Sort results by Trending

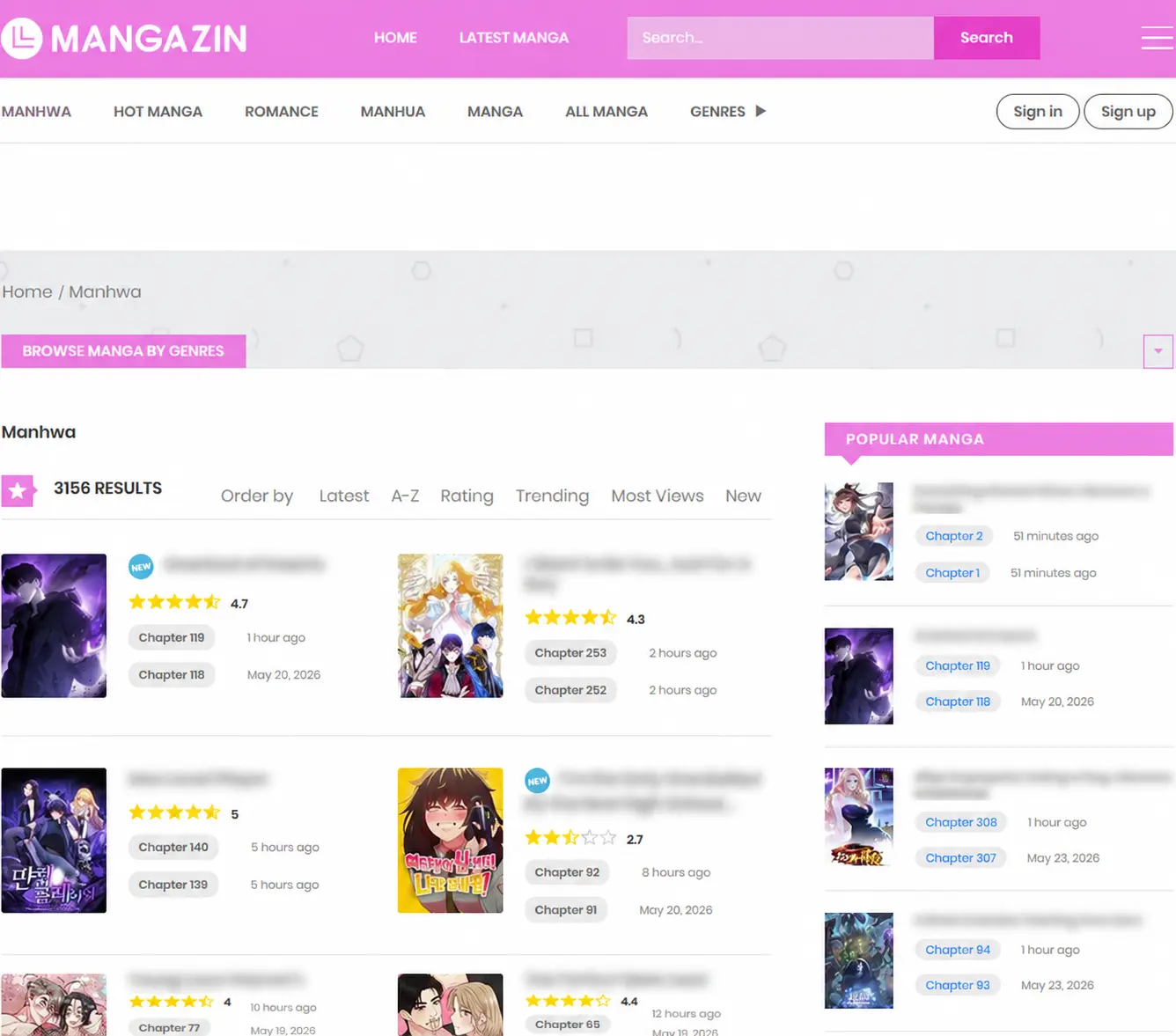(x=552, y=496)
